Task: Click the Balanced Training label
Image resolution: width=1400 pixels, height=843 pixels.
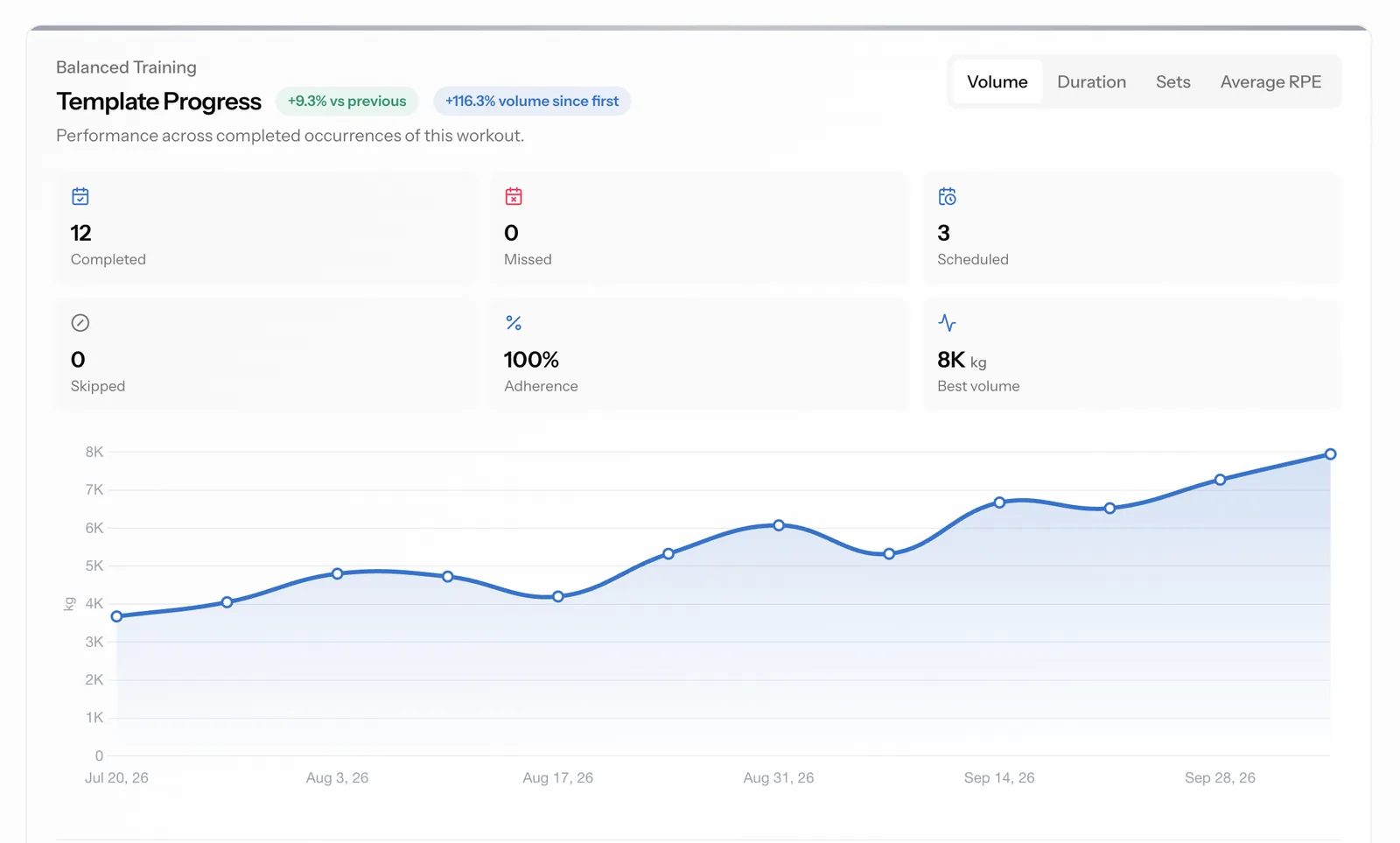Action: pos(126,67)
